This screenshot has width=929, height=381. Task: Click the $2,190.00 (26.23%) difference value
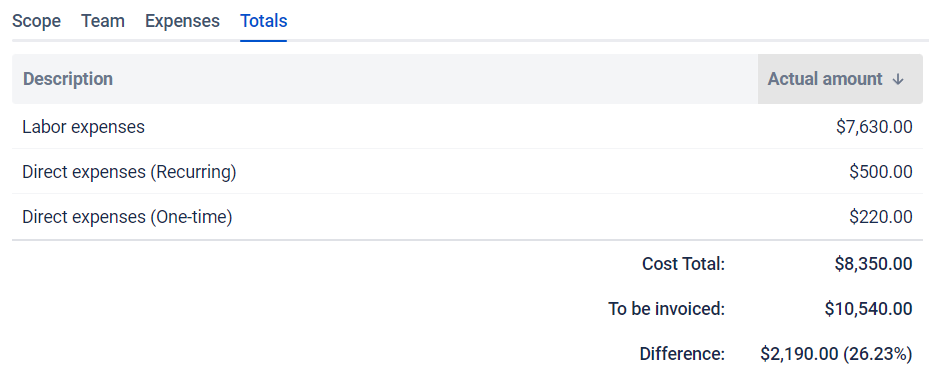(837, 354)
